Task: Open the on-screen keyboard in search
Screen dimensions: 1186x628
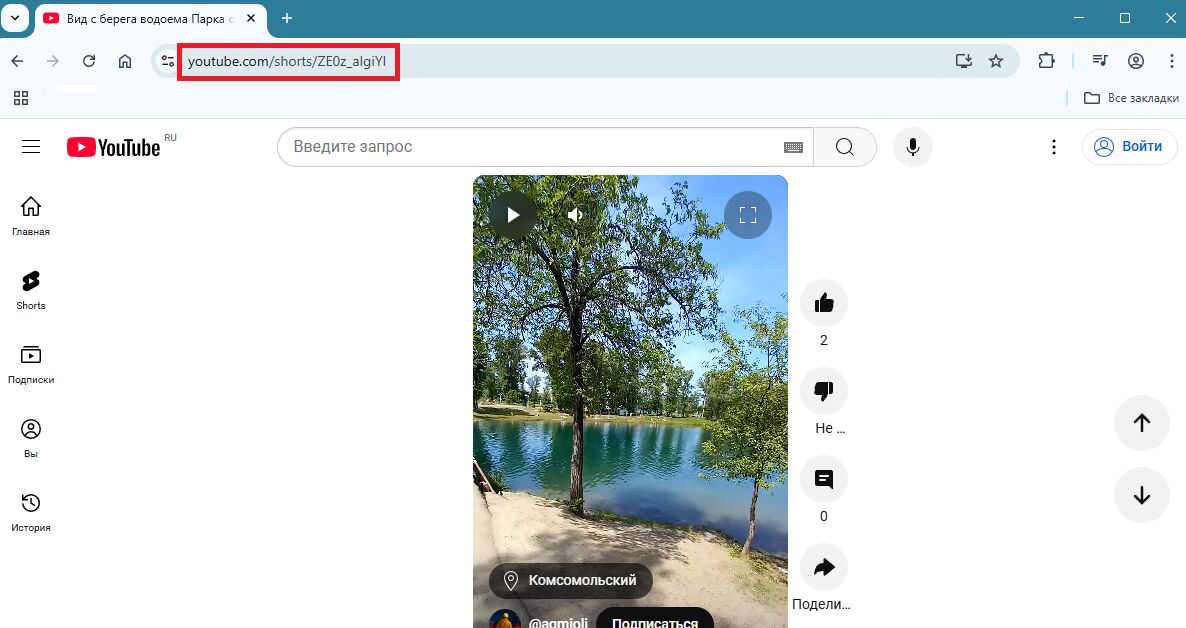Action: pos(793,147)
